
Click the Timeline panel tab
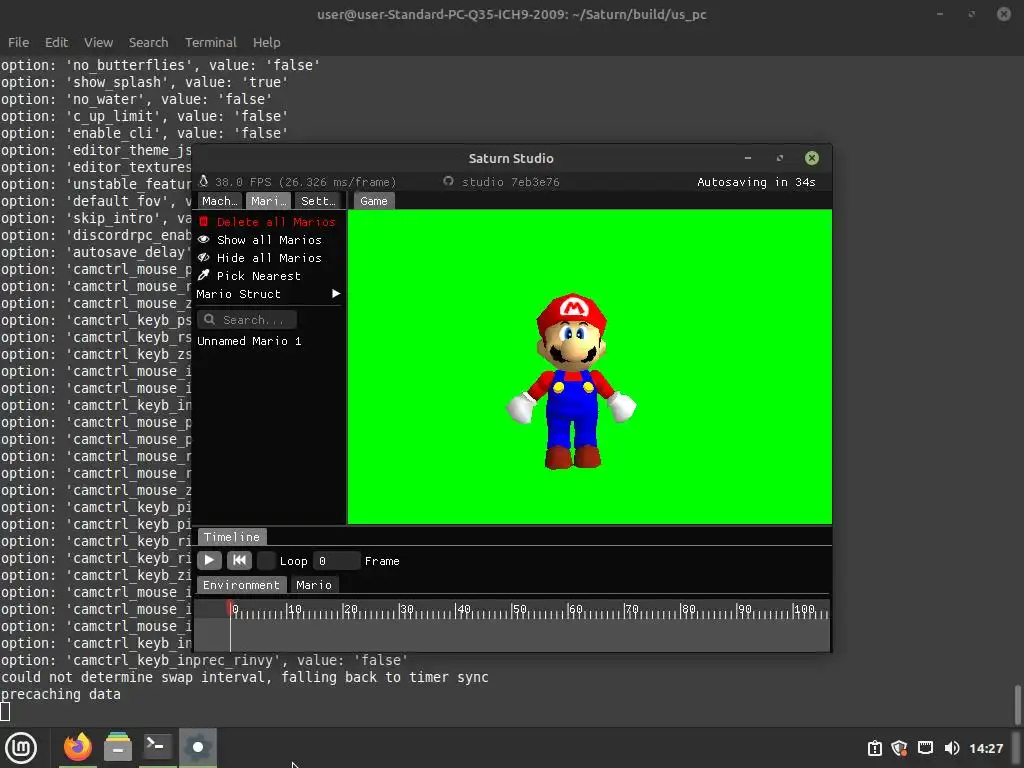tap(232, 537)
